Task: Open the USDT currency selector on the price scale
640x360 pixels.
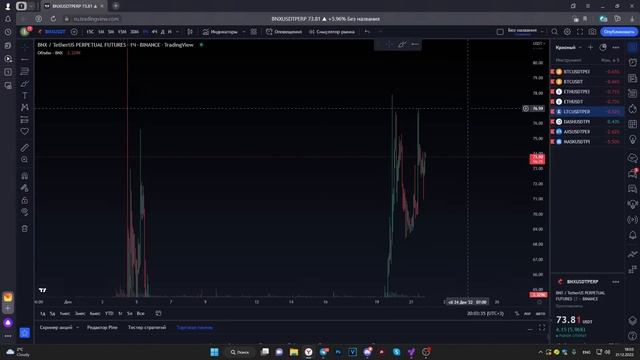Action: 538,44
